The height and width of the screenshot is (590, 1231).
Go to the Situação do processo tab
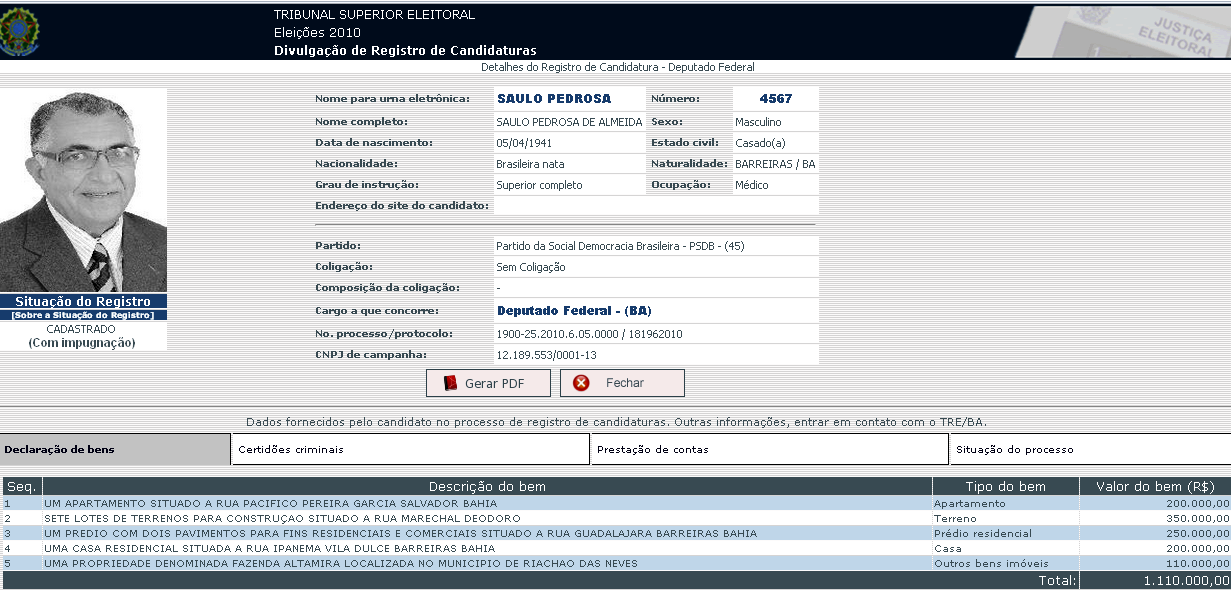(1089, 450)
